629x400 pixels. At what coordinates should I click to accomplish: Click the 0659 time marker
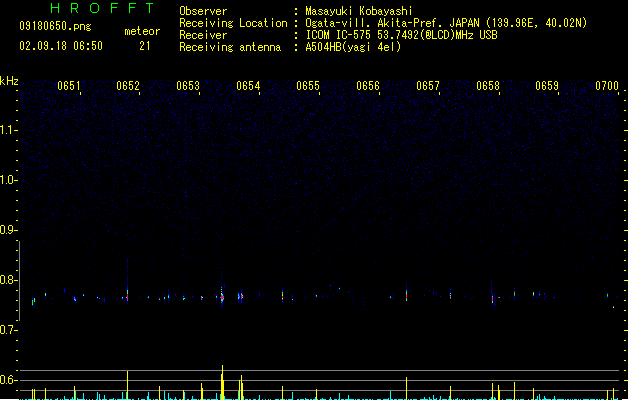coord(547,86)
